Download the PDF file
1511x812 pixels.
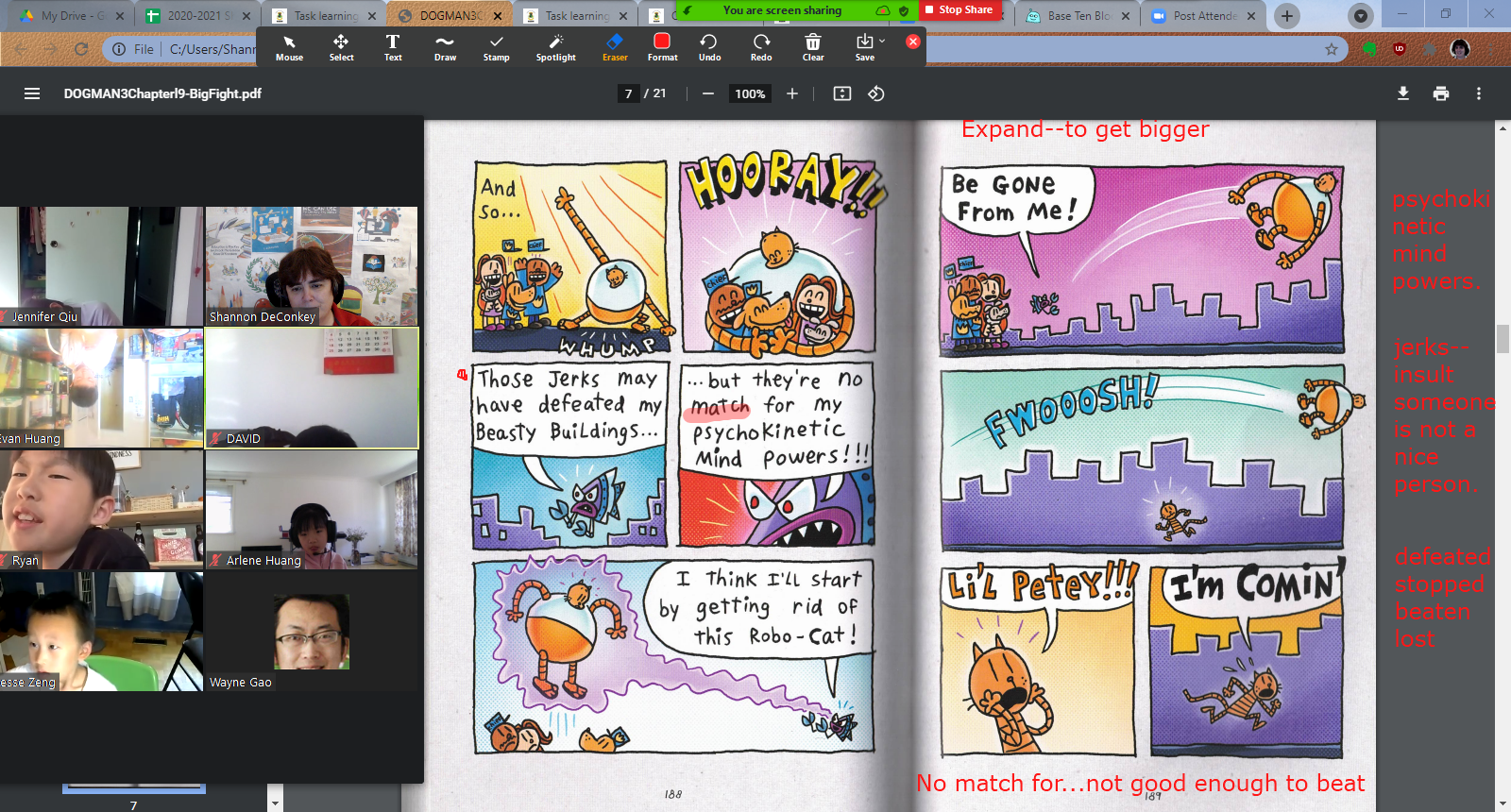click(x=1403, y=93)
